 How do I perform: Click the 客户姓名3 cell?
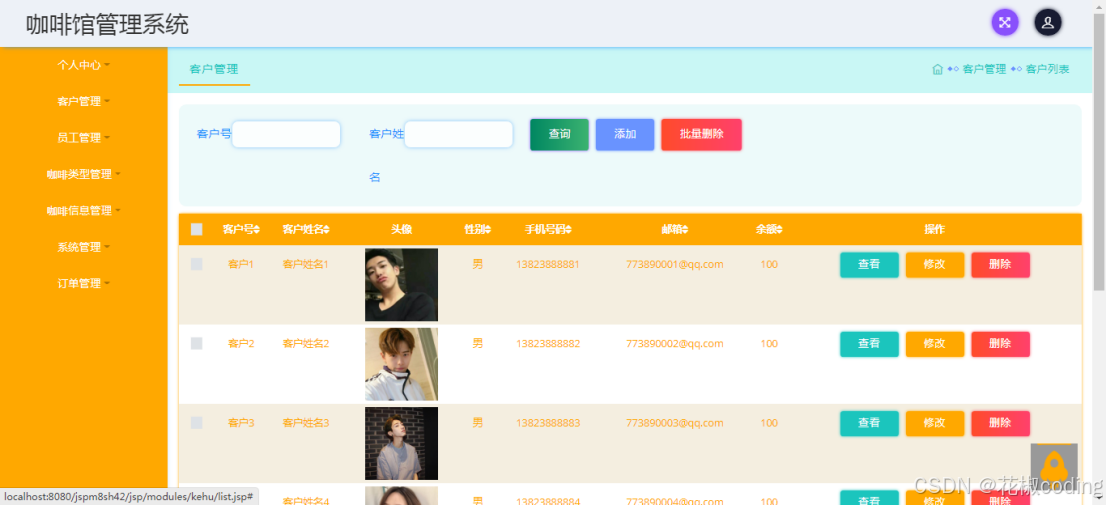pyautogui.click(x=306, y=423)
